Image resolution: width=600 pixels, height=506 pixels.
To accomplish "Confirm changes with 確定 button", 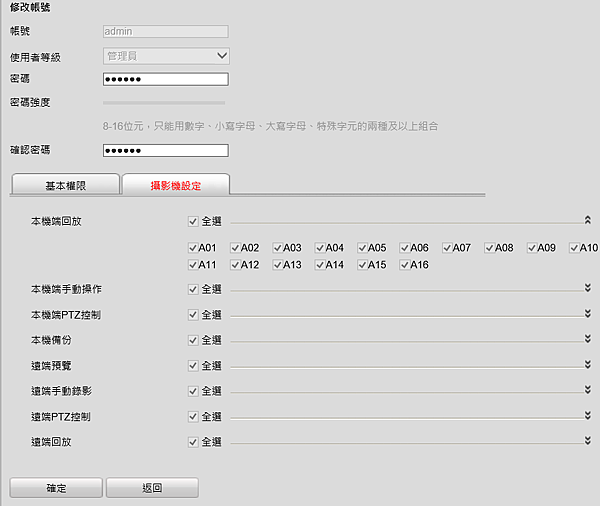I will 56,488.
